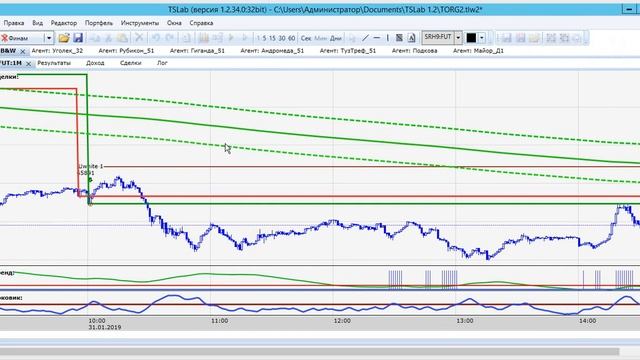Open the Сделки tab

coord(131,63)
